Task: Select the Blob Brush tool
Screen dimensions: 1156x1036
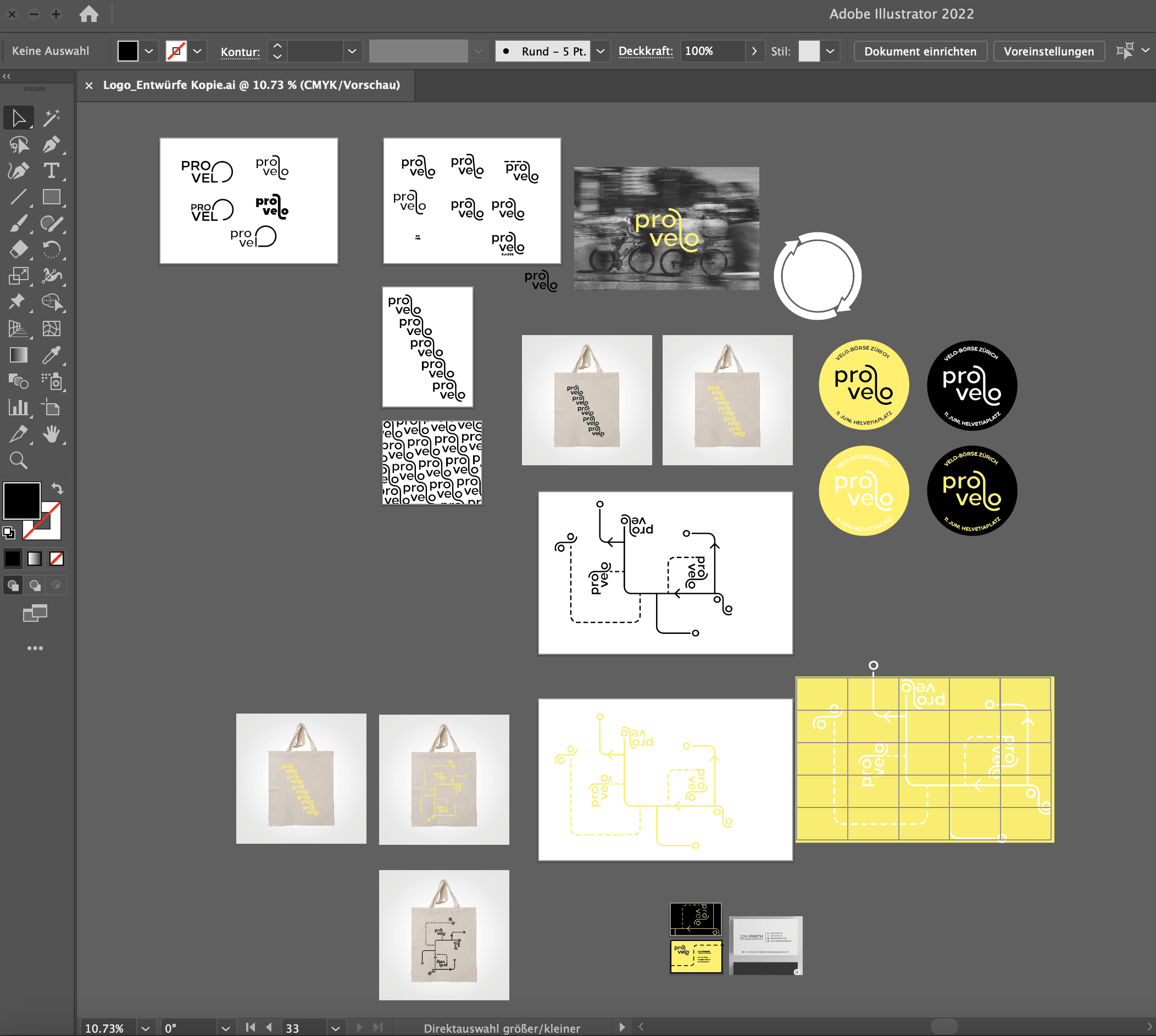Action: (x=51, y=223)
